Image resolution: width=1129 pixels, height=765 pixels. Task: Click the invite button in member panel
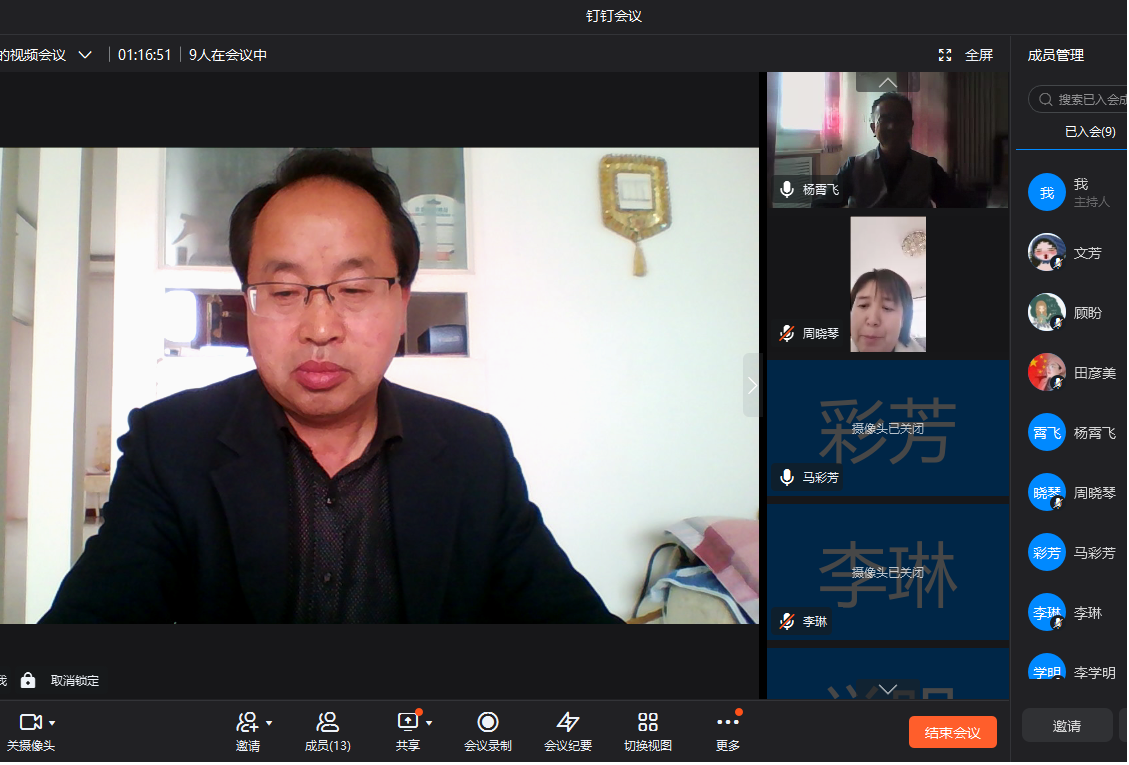[x=1066, y=725]
